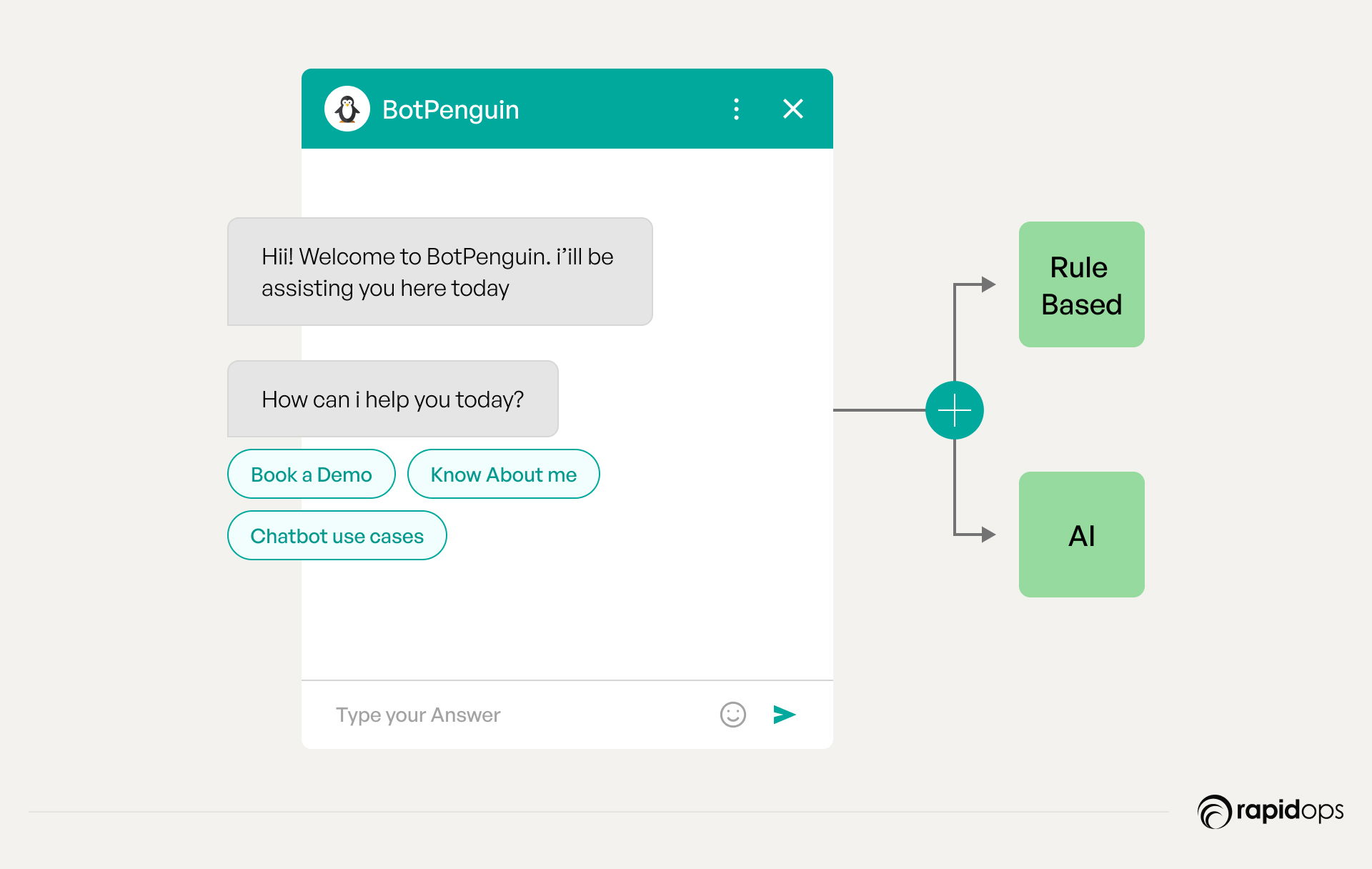Click the BotPenguin header title
Image resolution: width=1372 pixels, height=869 pixels.
(x=450, y=109)
